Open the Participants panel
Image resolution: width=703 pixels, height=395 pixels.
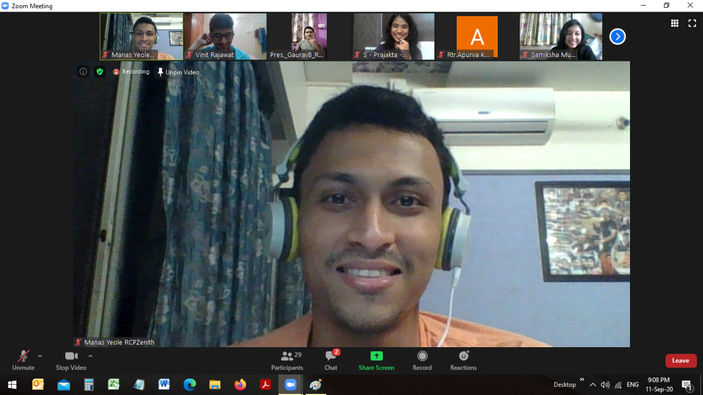coord(287,360)
